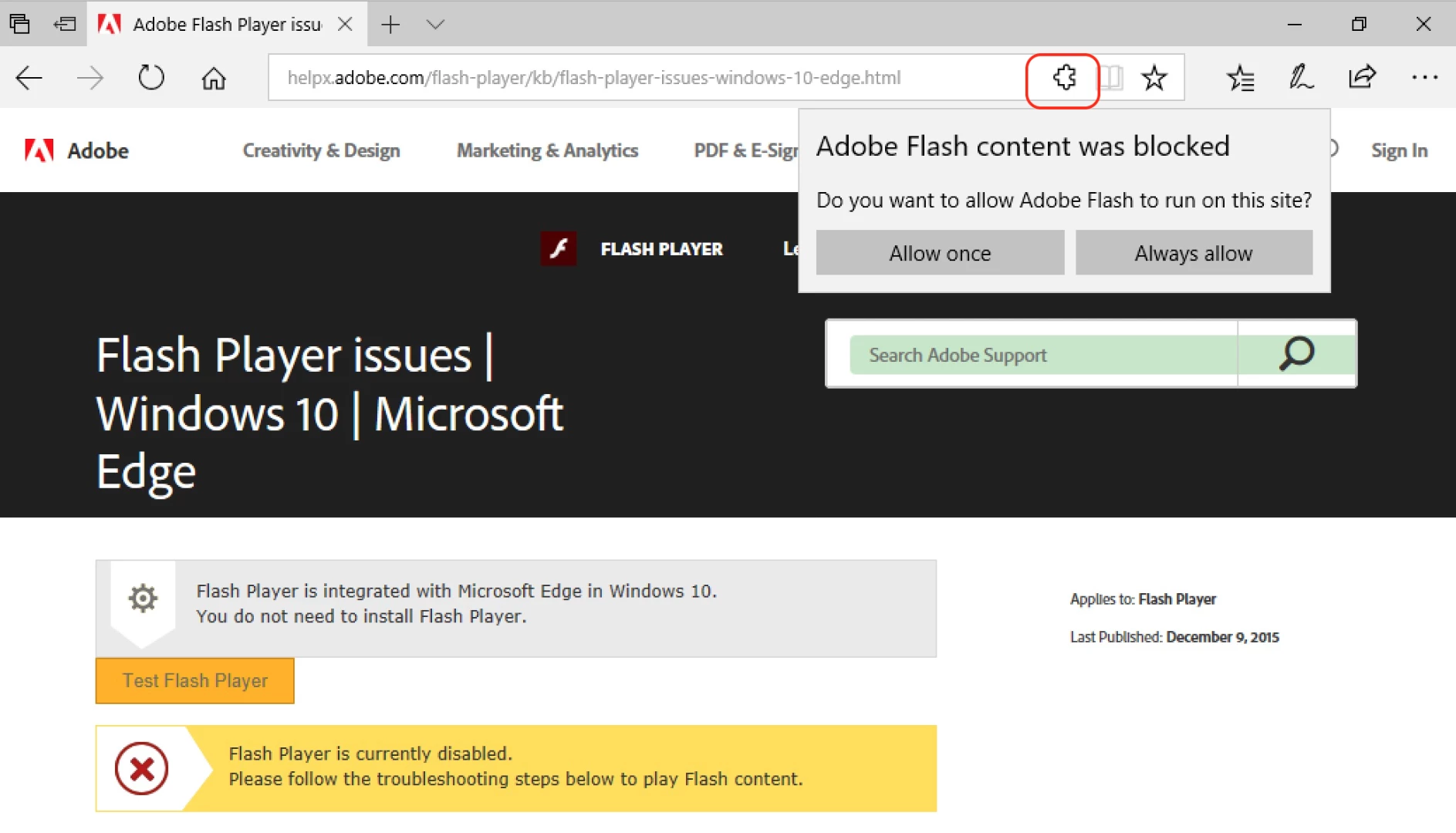Image resolution: width=1456 pixels, height=833 pixels.
Task: Open the tabs you've set aside icon
Action: coord(20,24)
